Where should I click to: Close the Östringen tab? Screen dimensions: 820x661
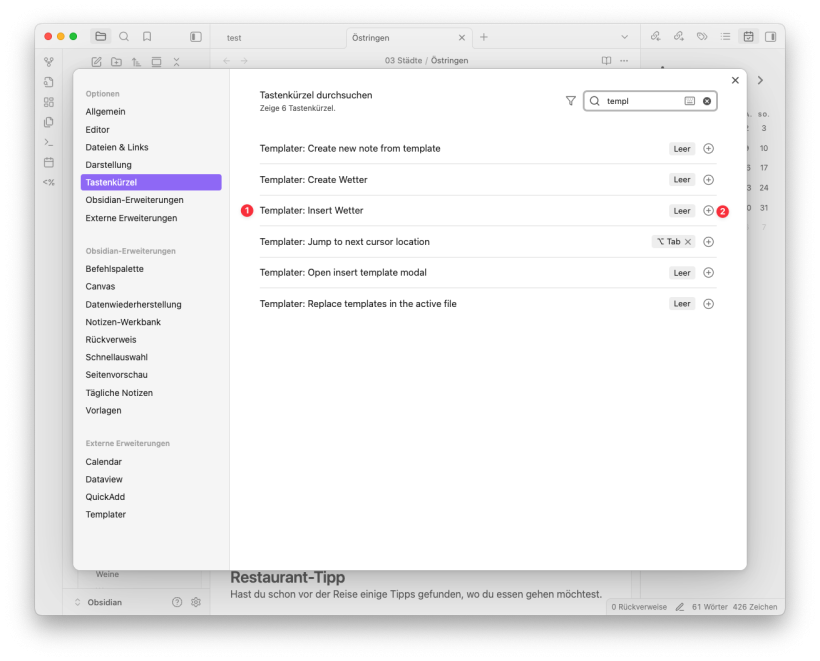[x=462, y=38]
